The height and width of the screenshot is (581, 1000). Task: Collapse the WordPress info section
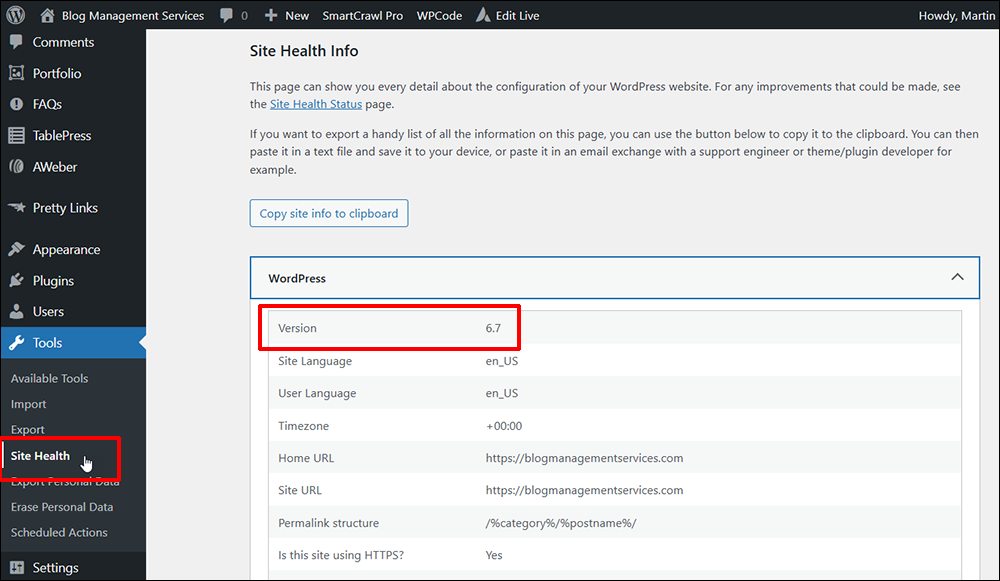pyautogui.click(x=957, y=277)
